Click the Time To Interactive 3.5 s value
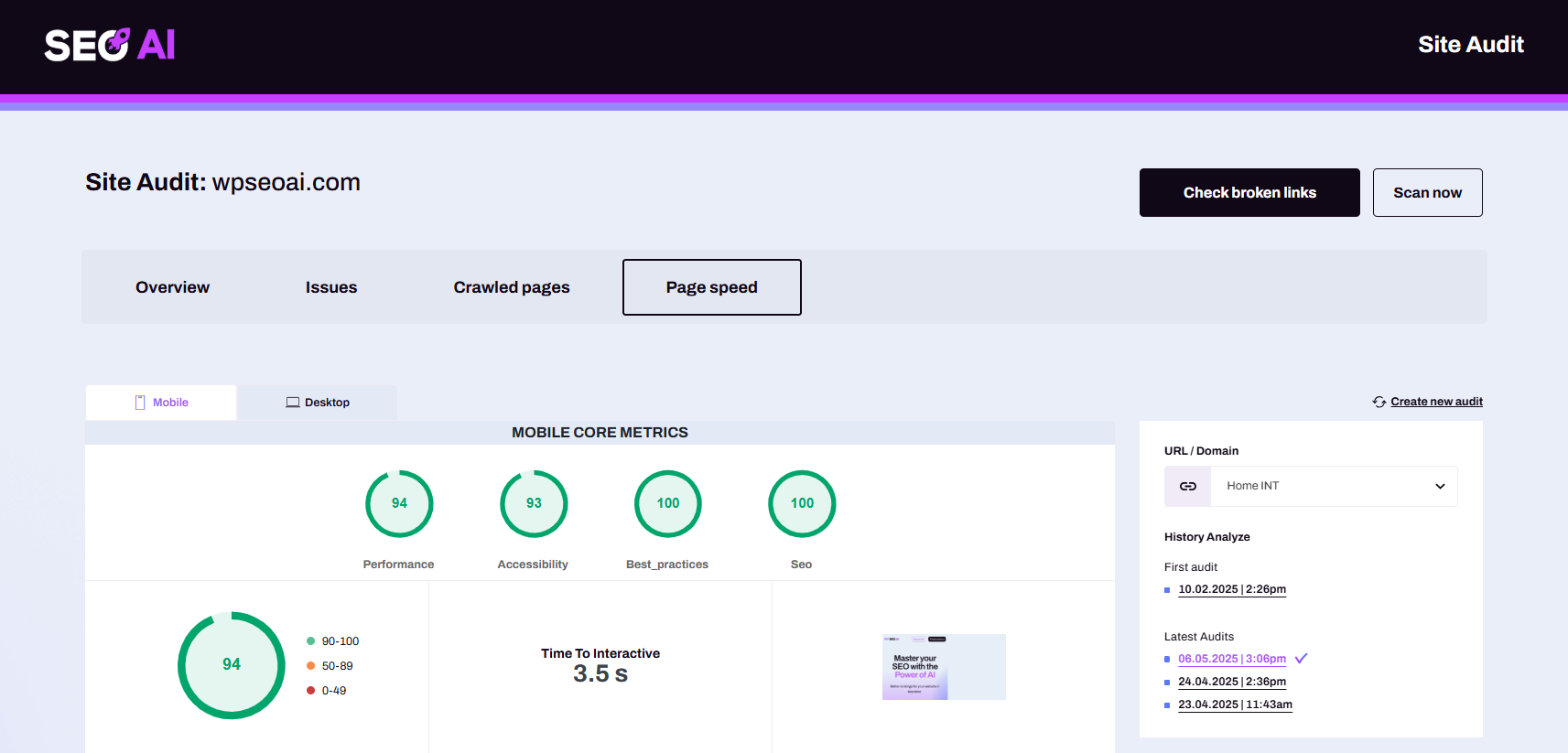This screenshot has width=1568, height=753. (x=600, y=674)
